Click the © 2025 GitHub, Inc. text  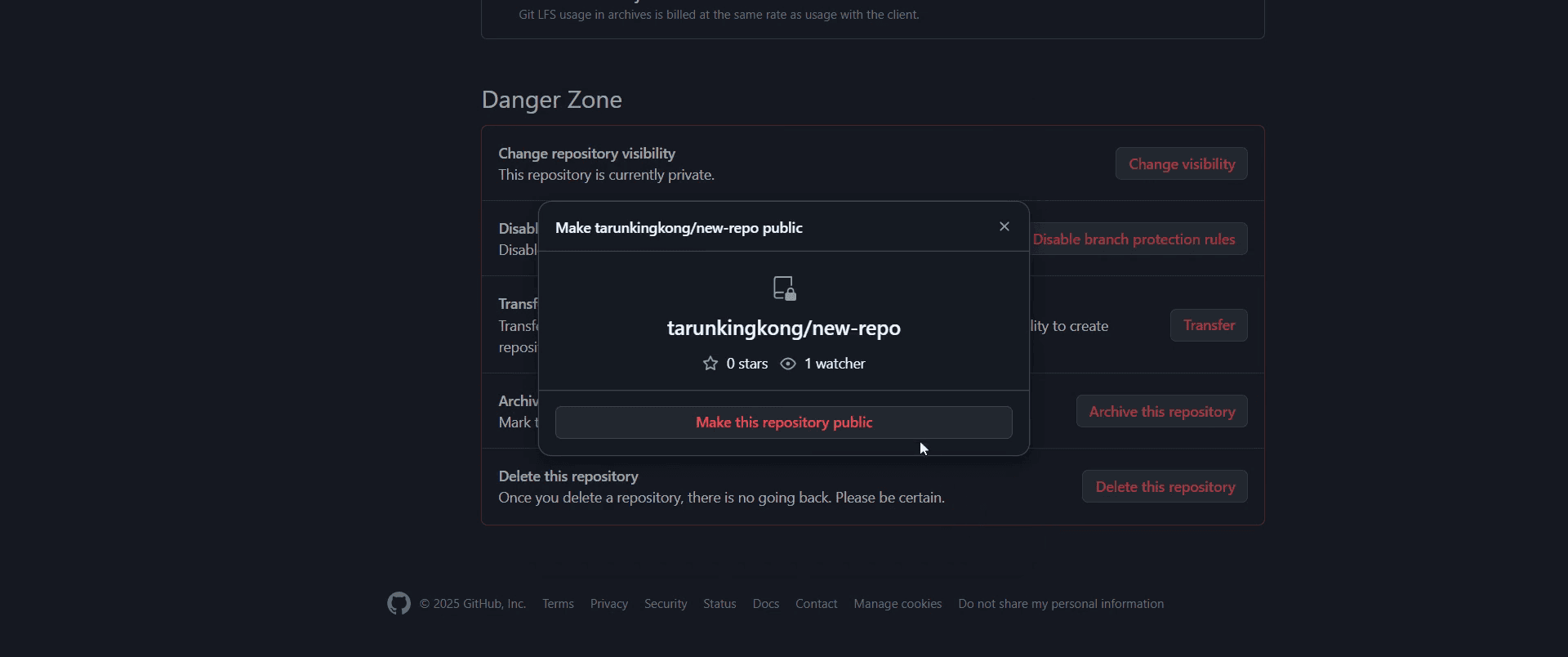[x=473, y=604]
